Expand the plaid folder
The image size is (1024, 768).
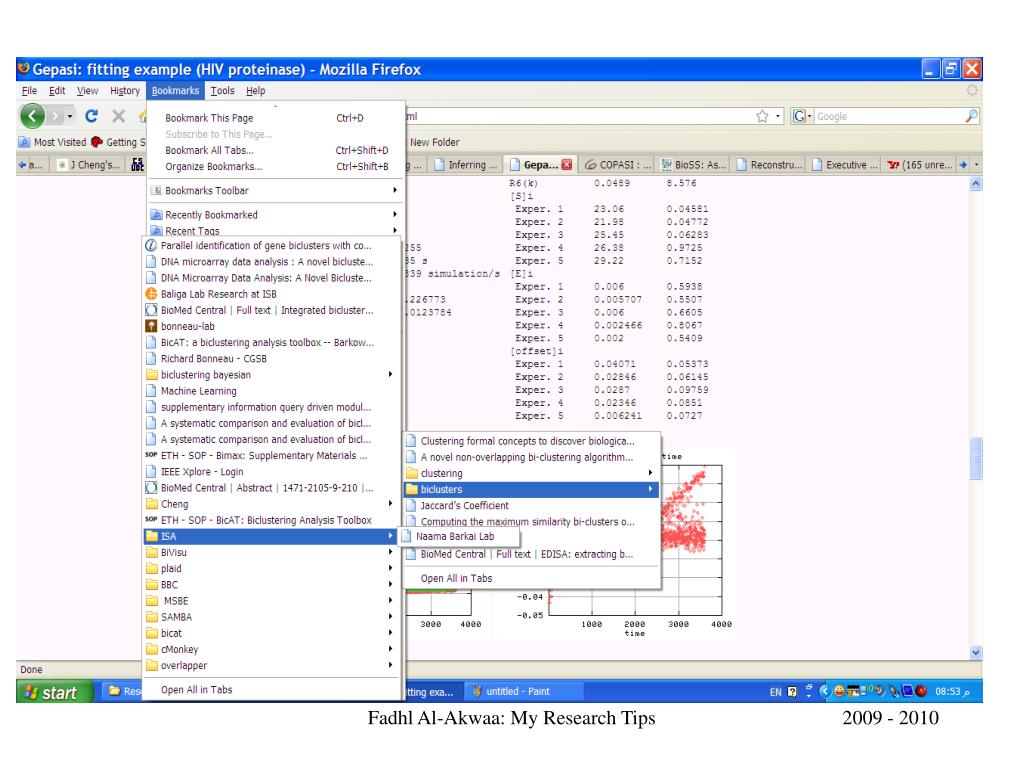point(272,569)
